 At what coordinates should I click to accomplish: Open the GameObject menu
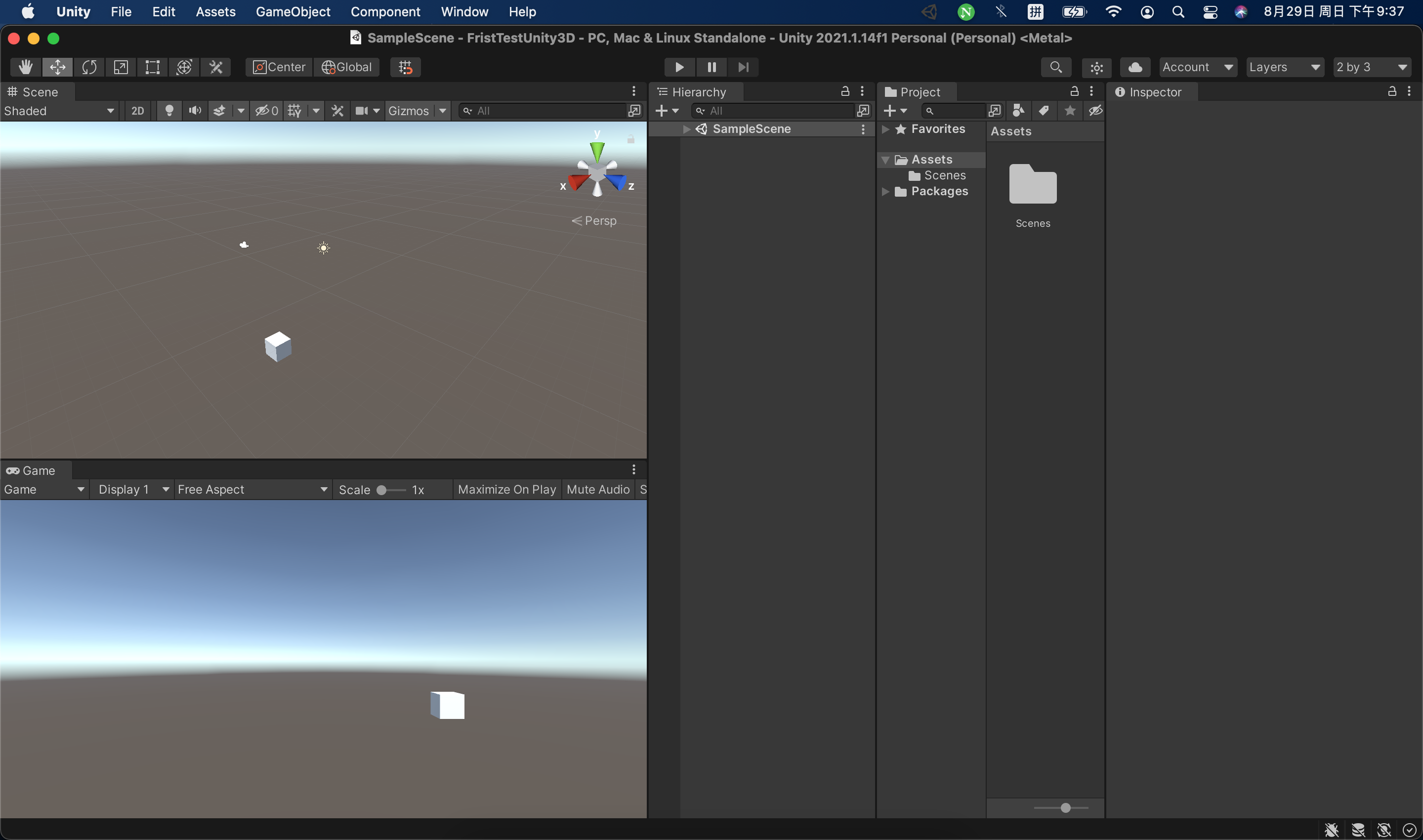293,12
